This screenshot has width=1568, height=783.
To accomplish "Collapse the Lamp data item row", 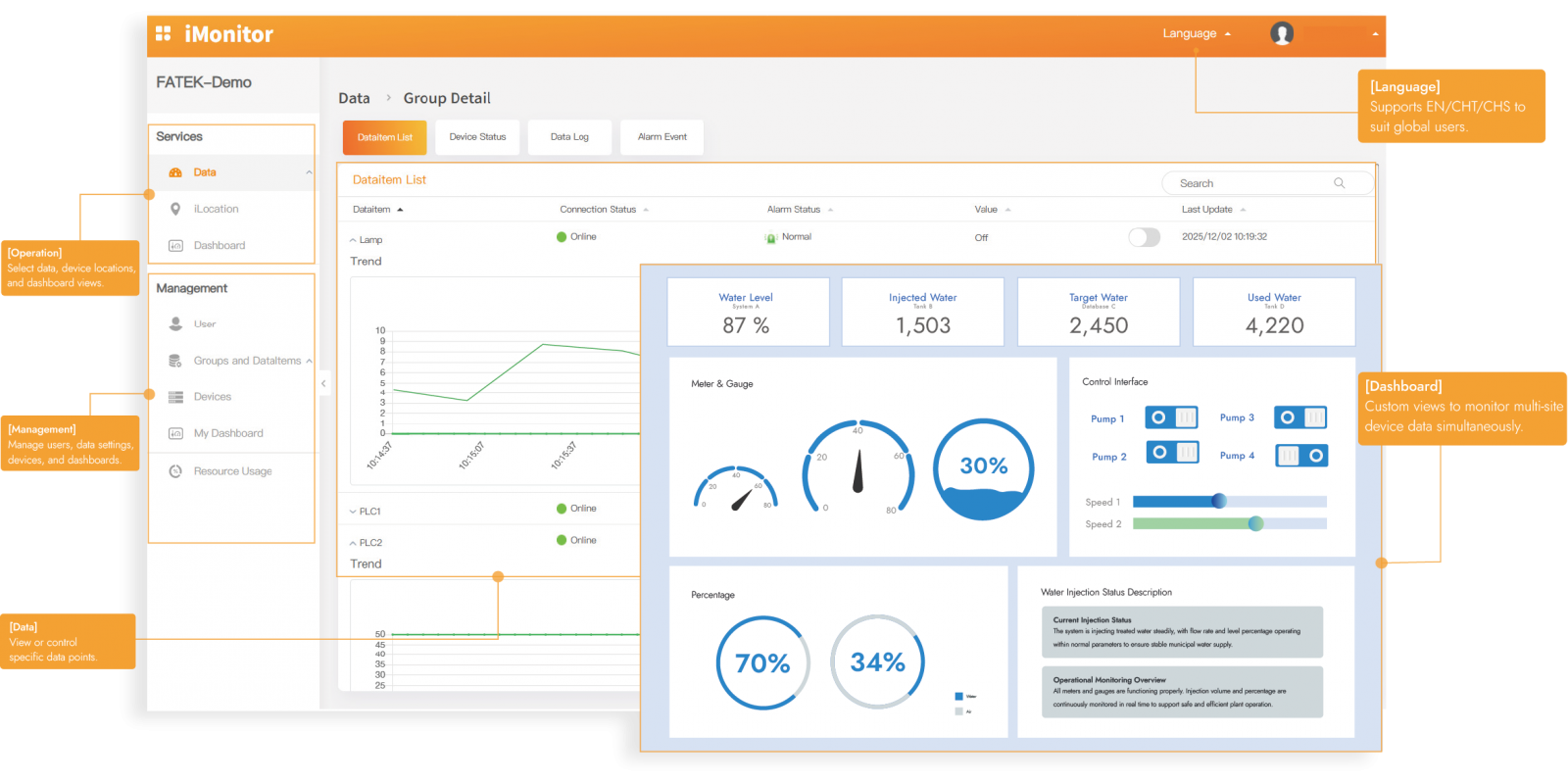I will (x=354, y=240).
